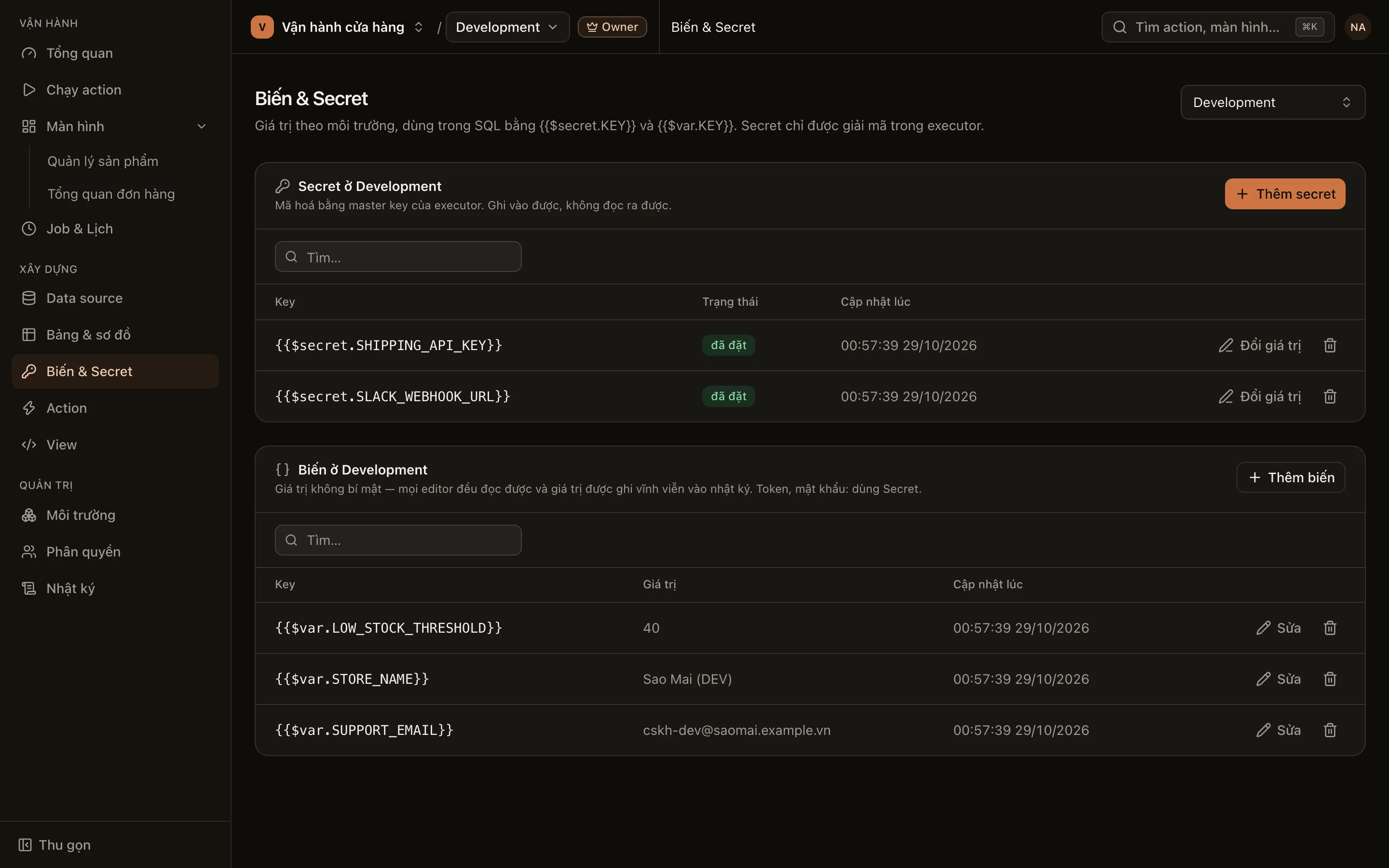Viewport: 1389px width, 868px height.
Task: Open the Development environment dropdown in header
Action: point(507,27)
